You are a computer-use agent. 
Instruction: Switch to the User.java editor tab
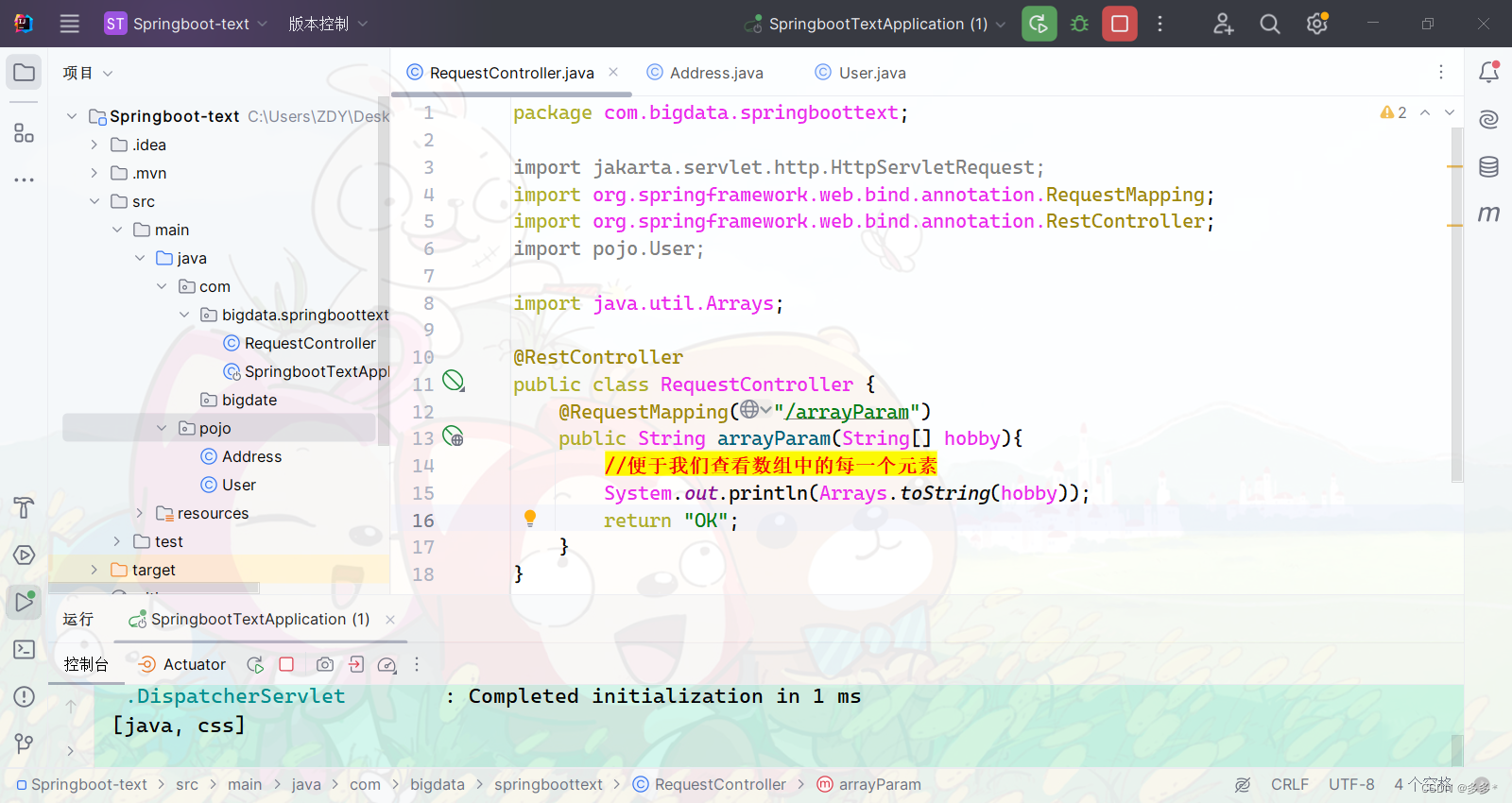[861, 73]
